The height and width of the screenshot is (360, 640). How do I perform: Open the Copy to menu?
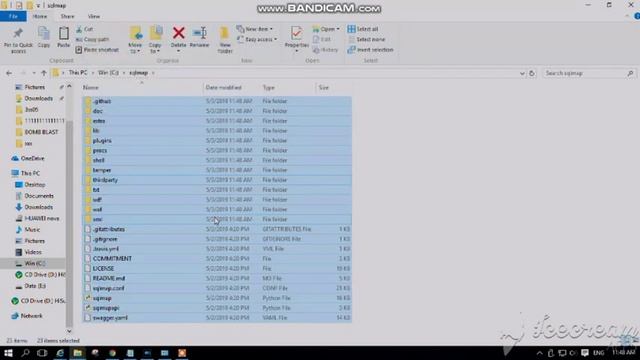click(x=155, y=40)
